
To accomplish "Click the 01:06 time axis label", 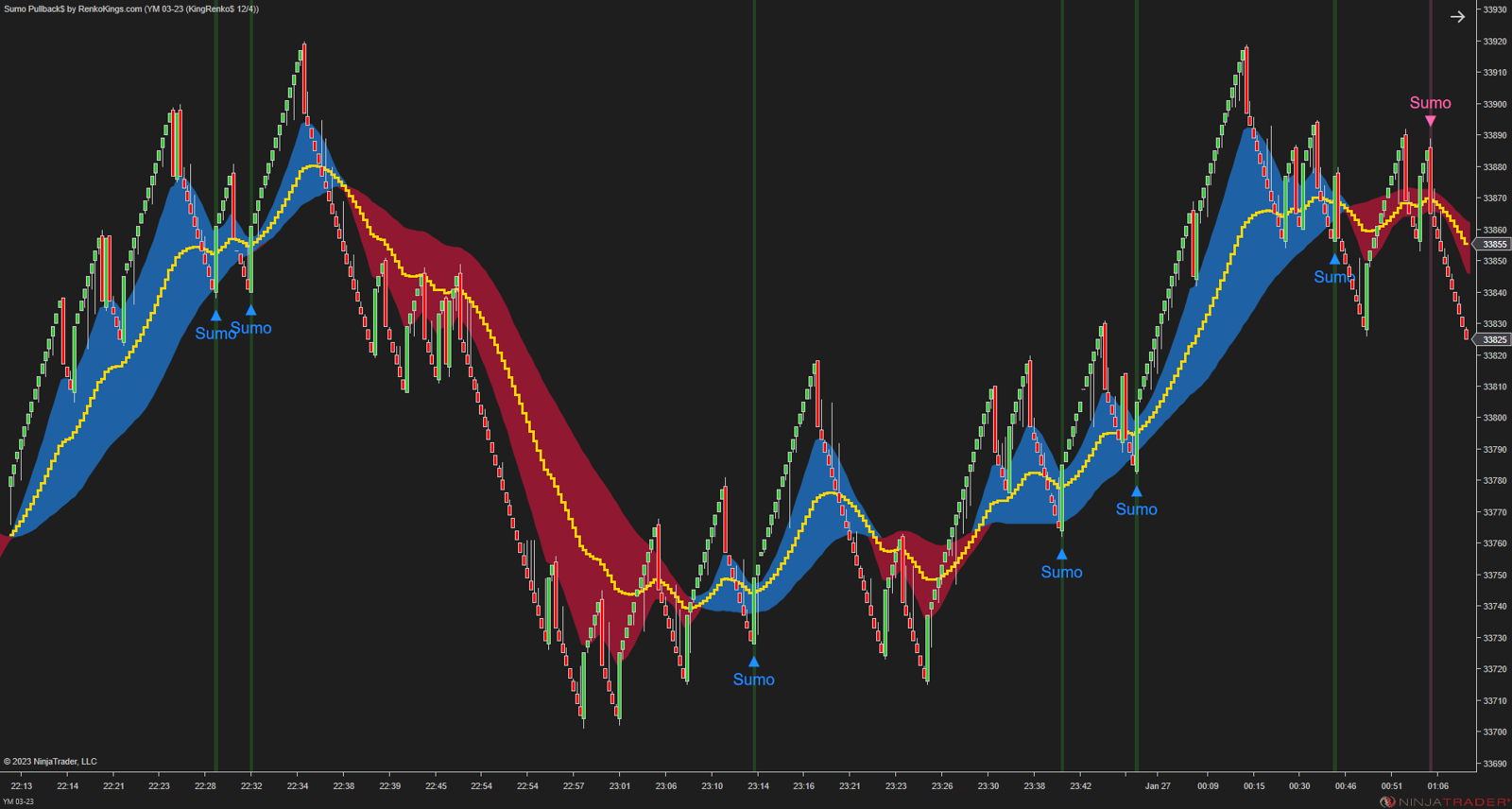I will pos(1436,785).
